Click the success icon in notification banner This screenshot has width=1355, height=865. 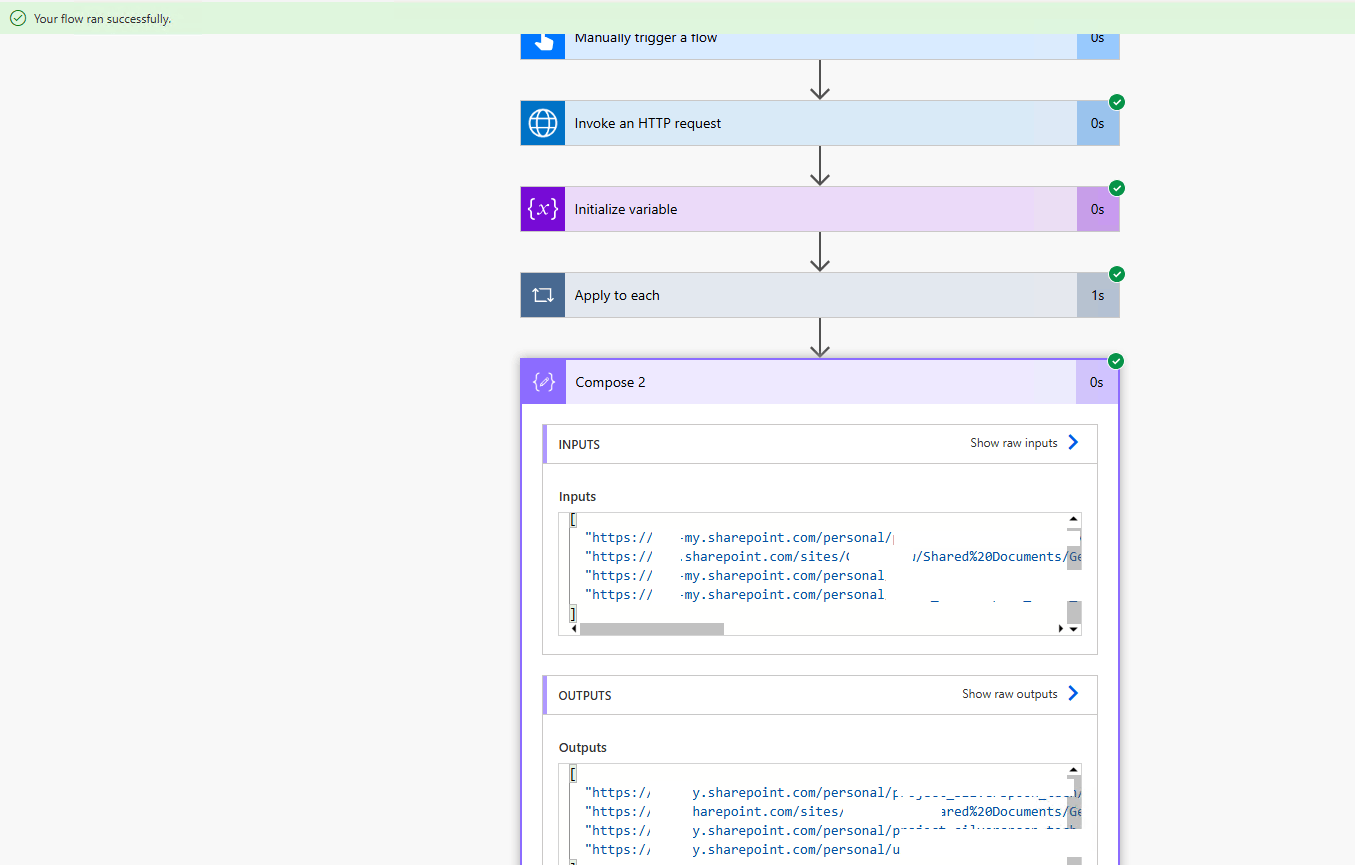(x=18, y=18)
